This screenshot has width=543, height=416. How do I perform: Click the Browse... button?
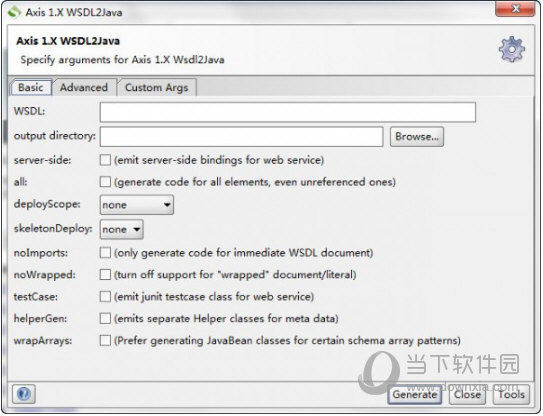(417, 136)
